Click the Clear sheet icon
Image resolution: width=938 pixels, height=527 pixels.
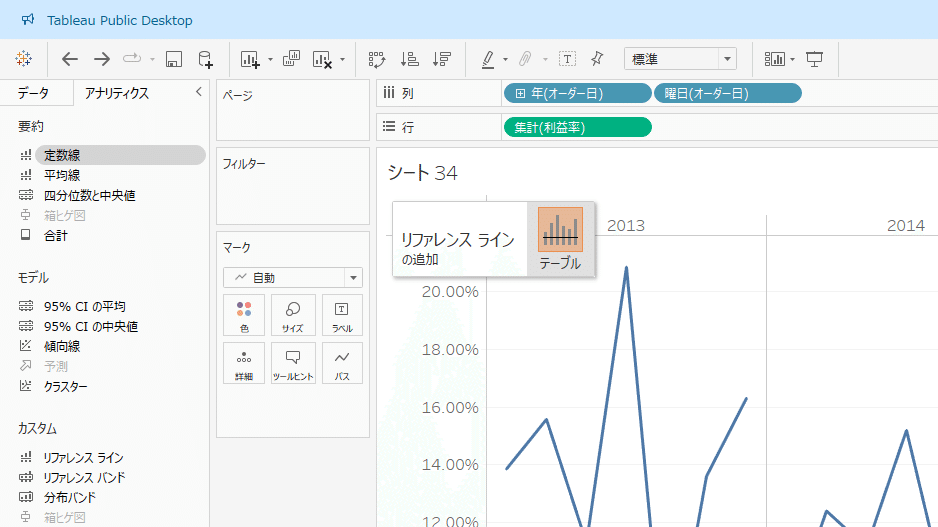[322, 59]
